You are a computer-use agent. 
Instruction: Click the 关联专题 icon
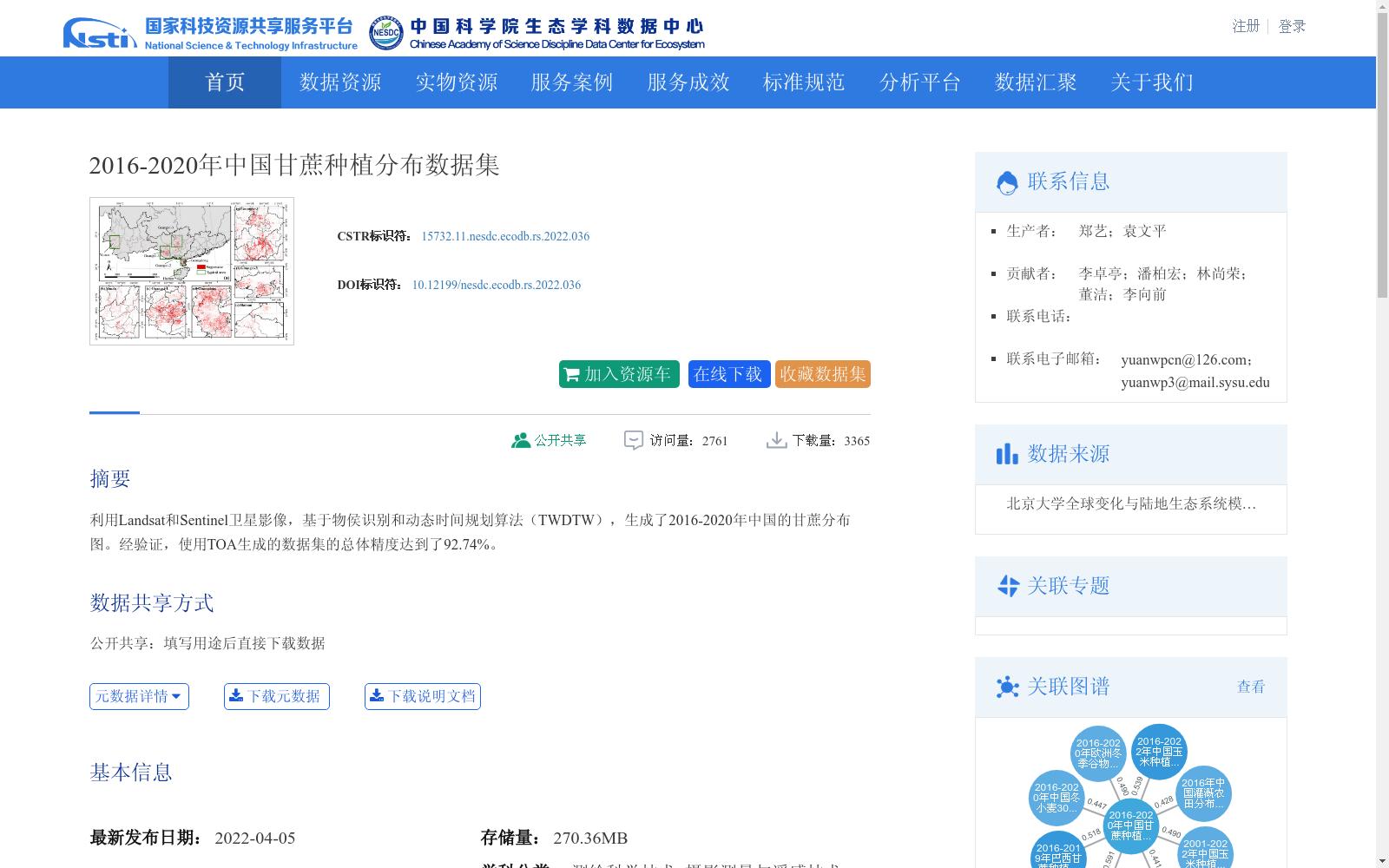(1008, 586)
